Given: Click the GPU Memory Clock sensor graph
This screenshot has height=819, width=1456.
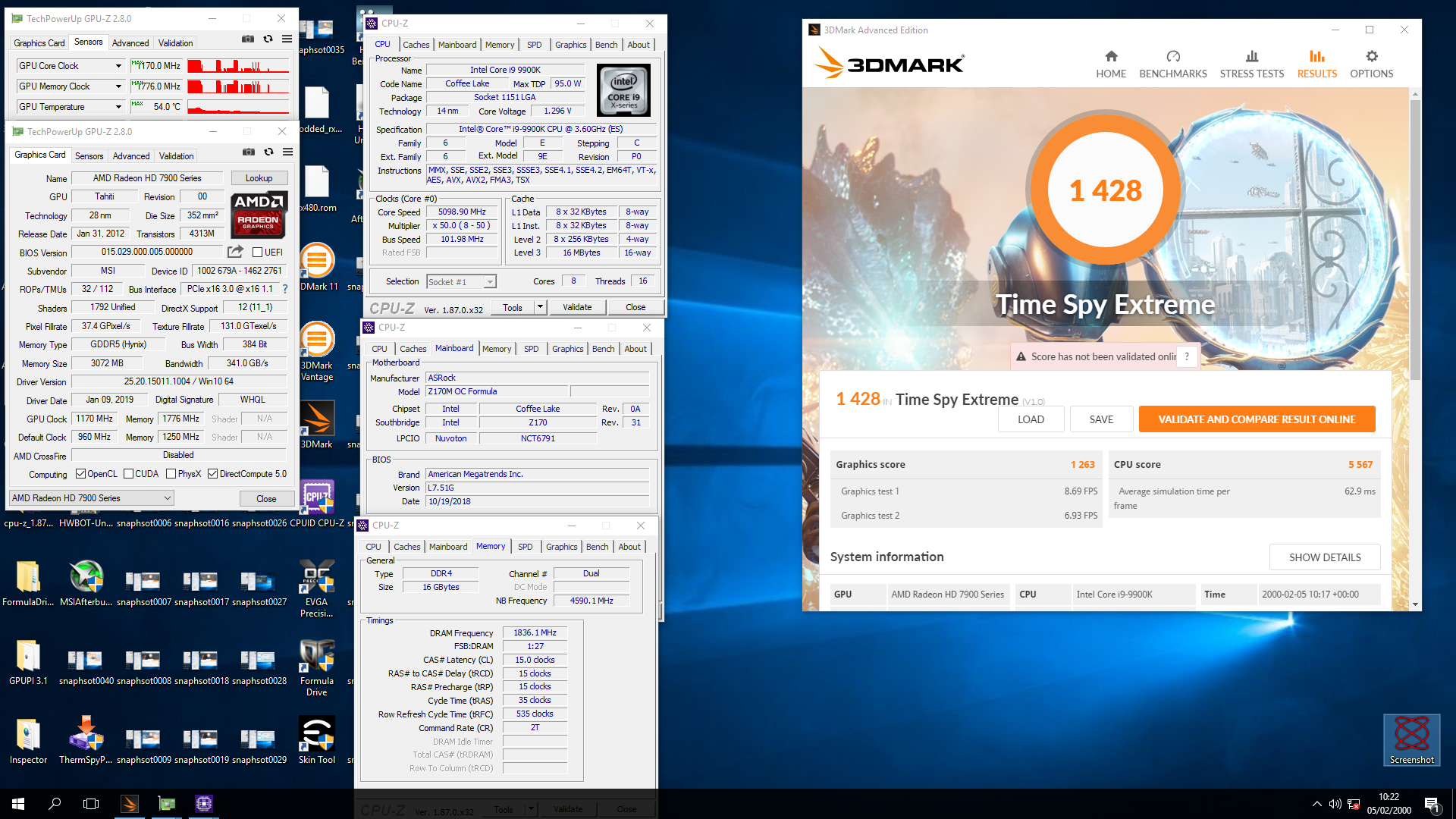Looking at the screenshot, I should click(x=238, y=86).
